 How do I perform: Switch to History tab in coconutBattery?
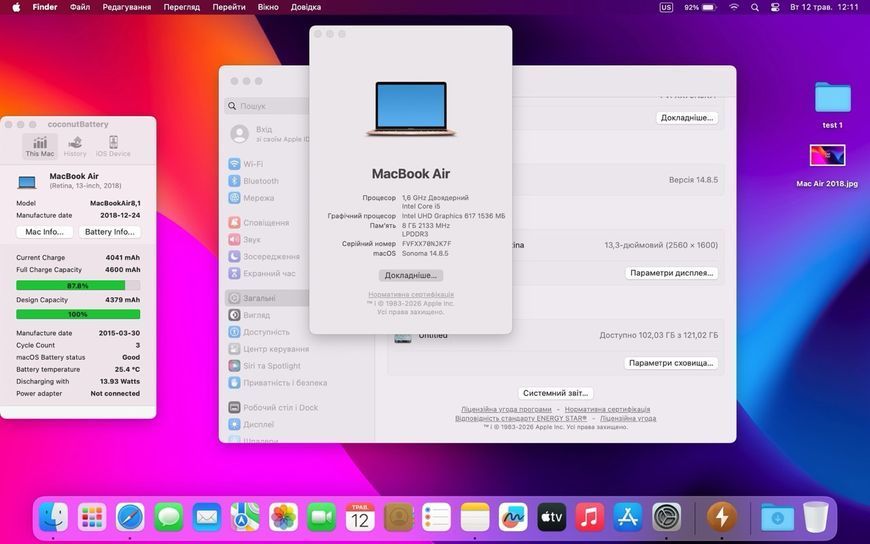click(x=75, y=146)
